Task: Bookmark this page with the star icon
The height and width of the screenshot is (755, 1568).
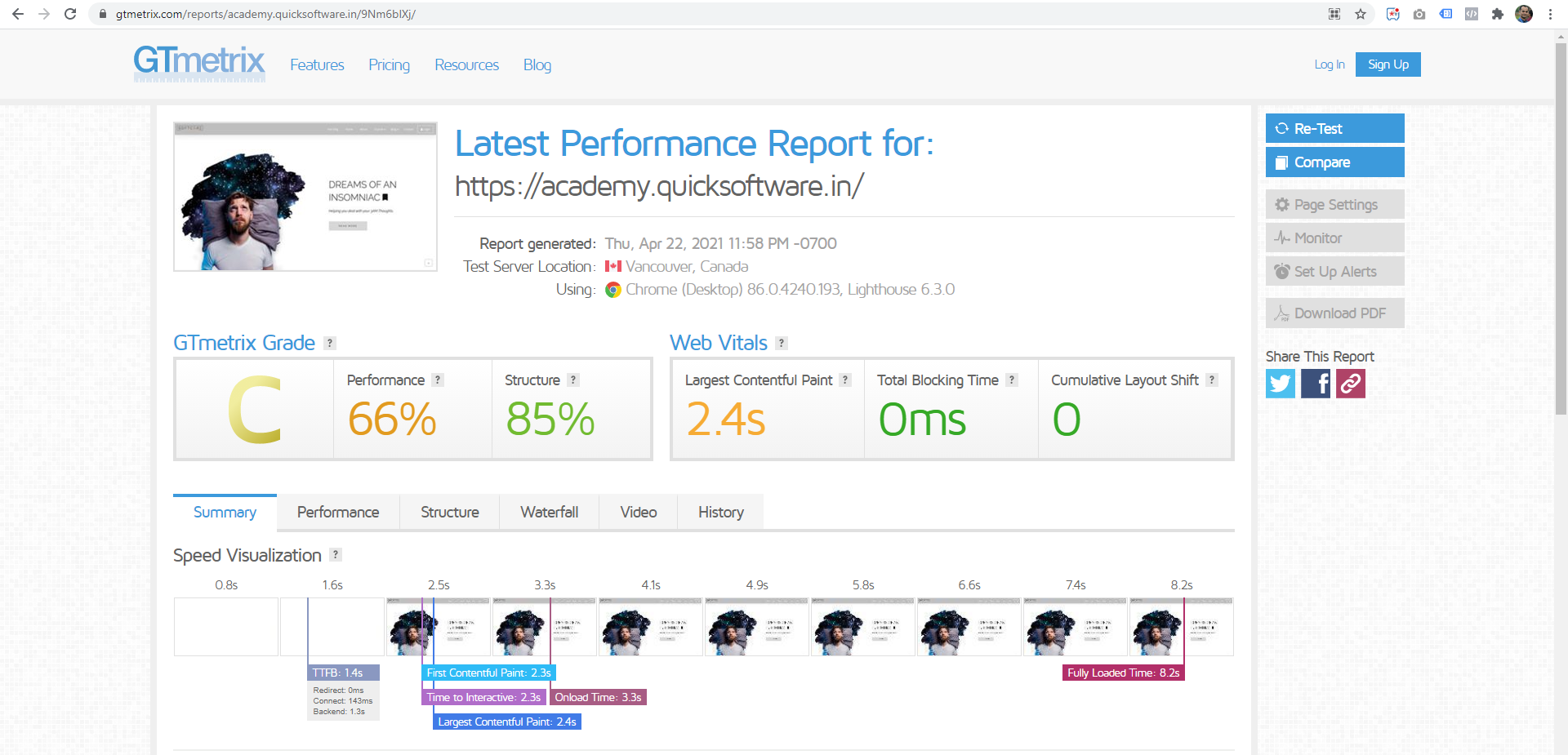Action: point(1361,14)
